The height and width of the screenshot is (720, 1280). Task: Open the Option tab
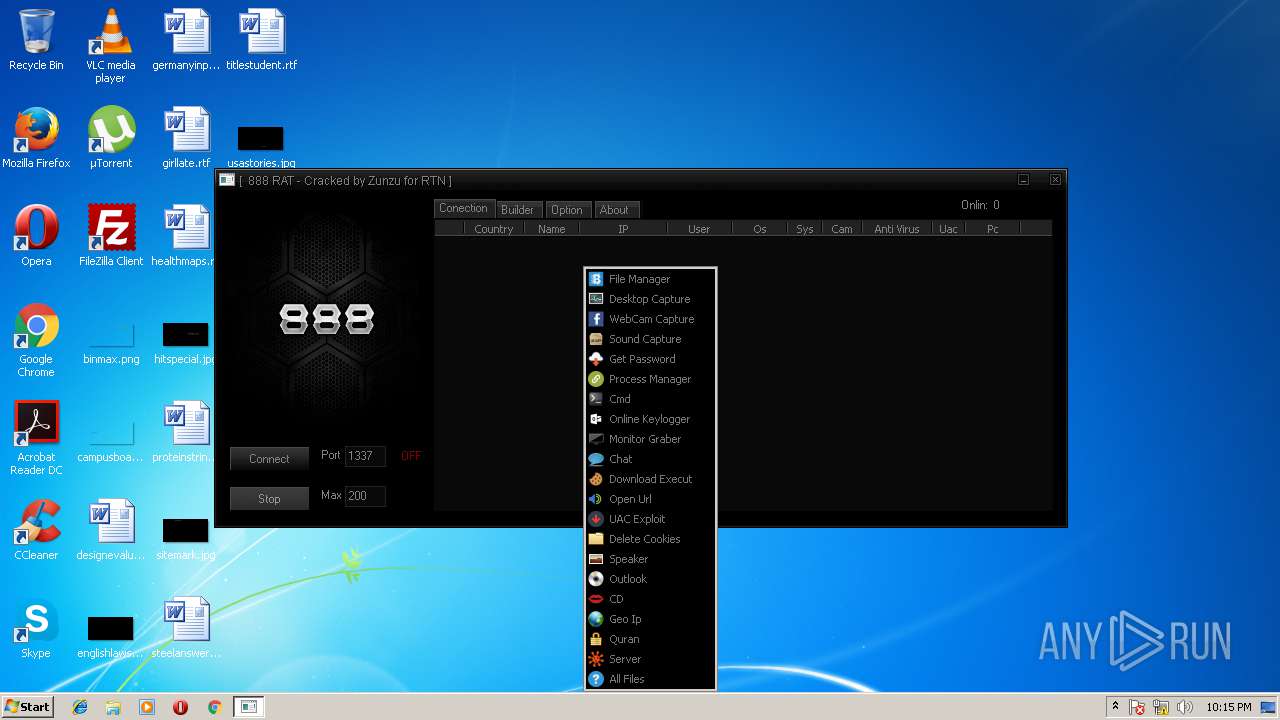(x=566, y=210)
